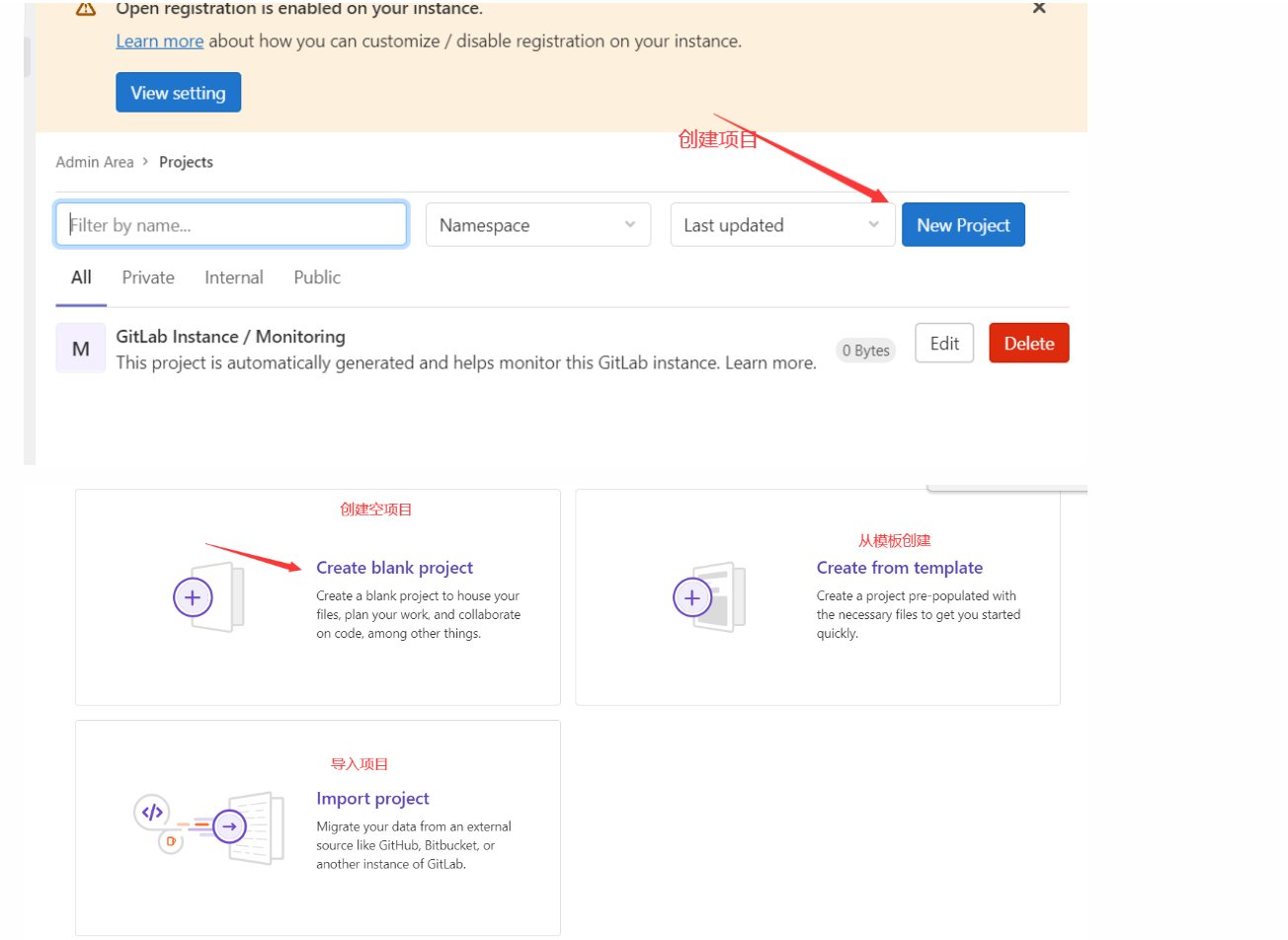This screenshot has width=1288, height=940.
Task: Dismiss the open registration banner
Action: 1039,8
